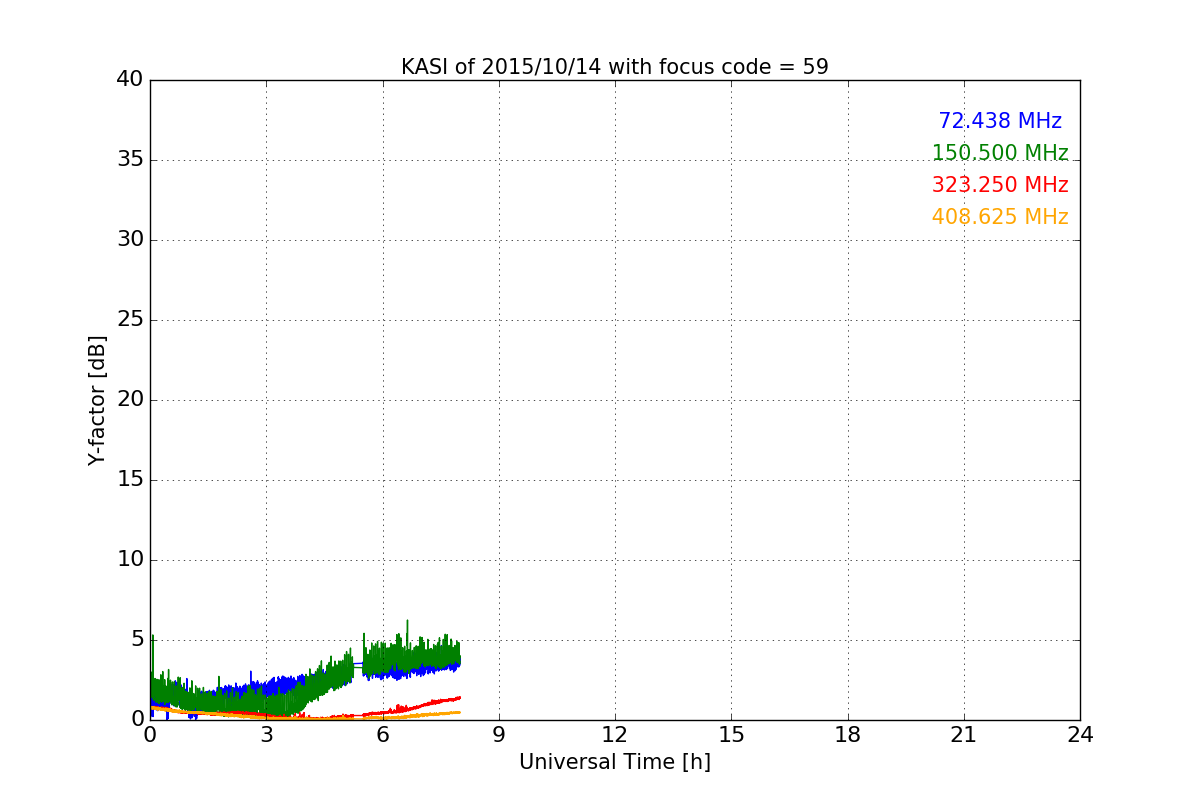
Task: Click the Y-factor [dB] axis label
Action: (x=97, y=400)
